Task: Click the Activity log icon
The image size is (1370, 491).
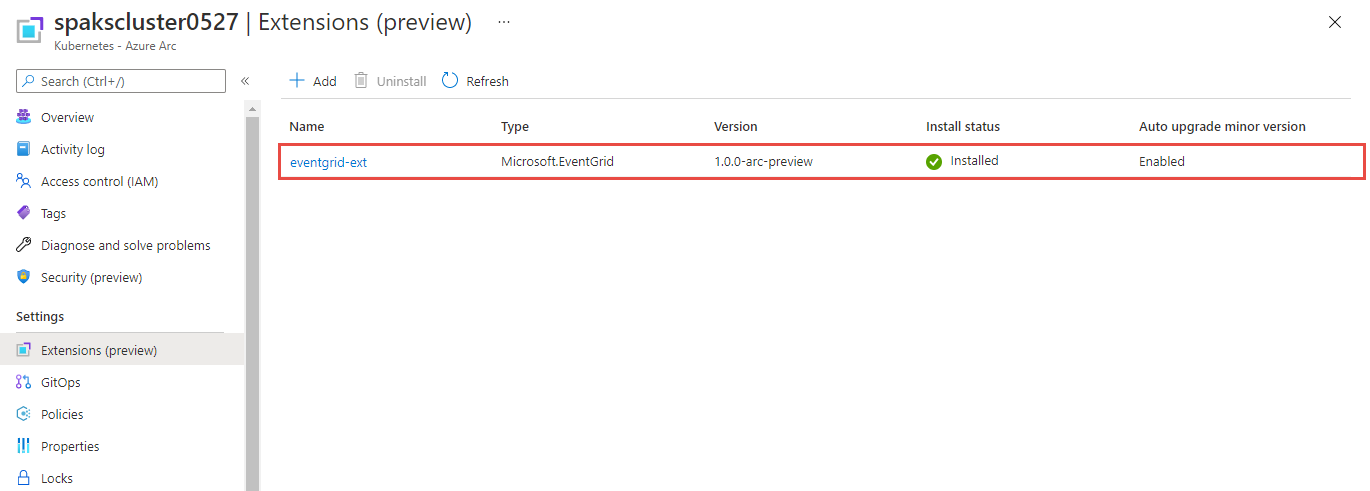Action: [24, 150]
